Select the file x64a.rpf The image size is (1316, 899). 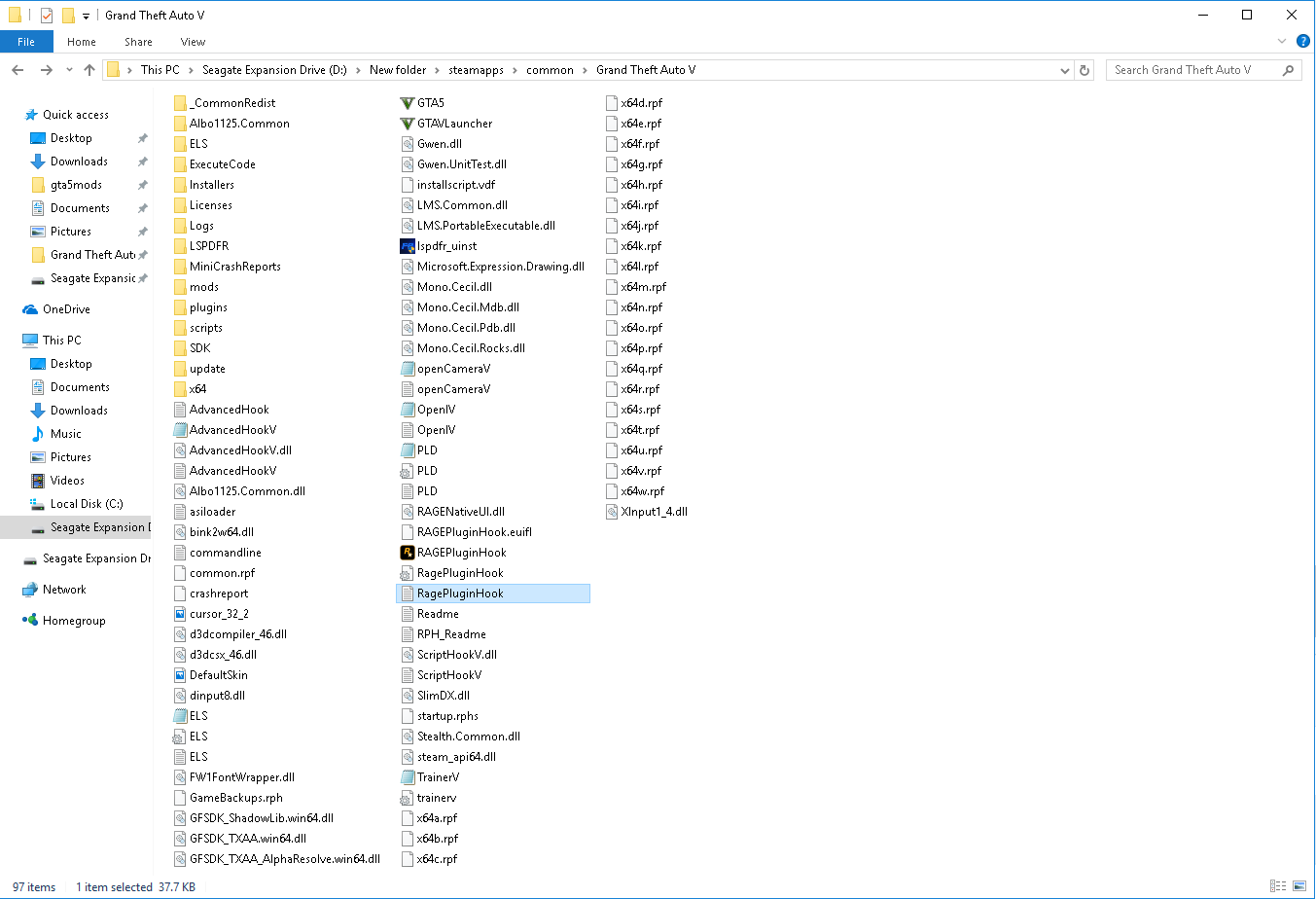[x=429, y=818]
